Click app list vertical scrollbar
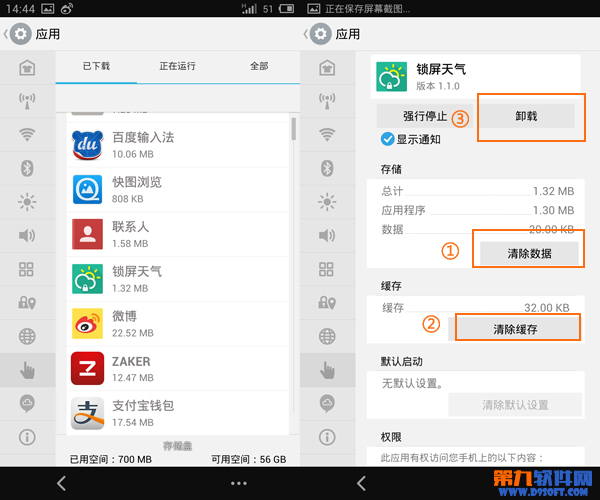This screenshot has height=500, width=600. coord(293,129)
